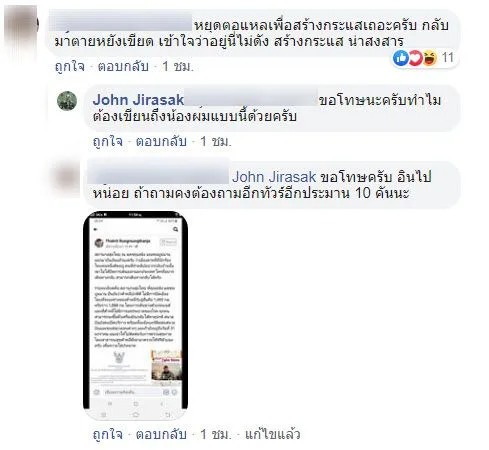Open John Jirasak's profile picture
489x450 pixels.
[67, 101]
